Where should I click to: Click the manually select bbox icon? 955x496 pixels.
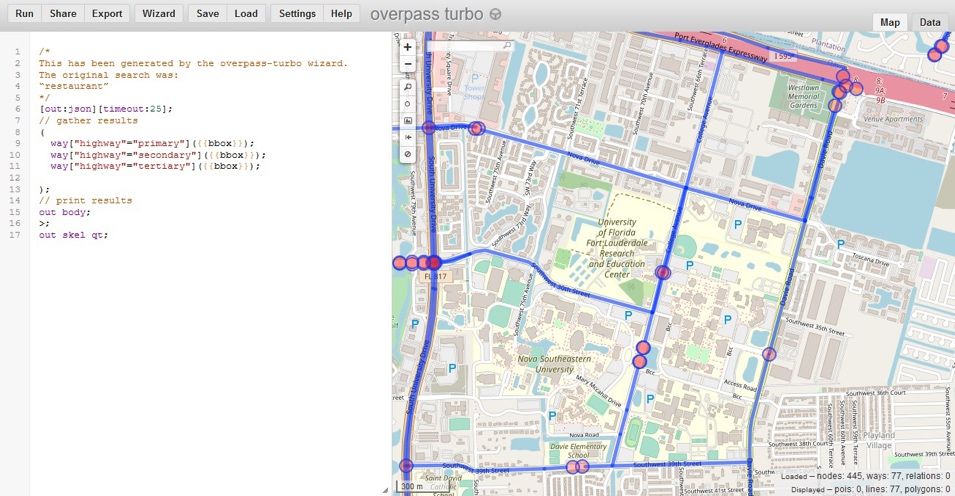pos(408,121)
